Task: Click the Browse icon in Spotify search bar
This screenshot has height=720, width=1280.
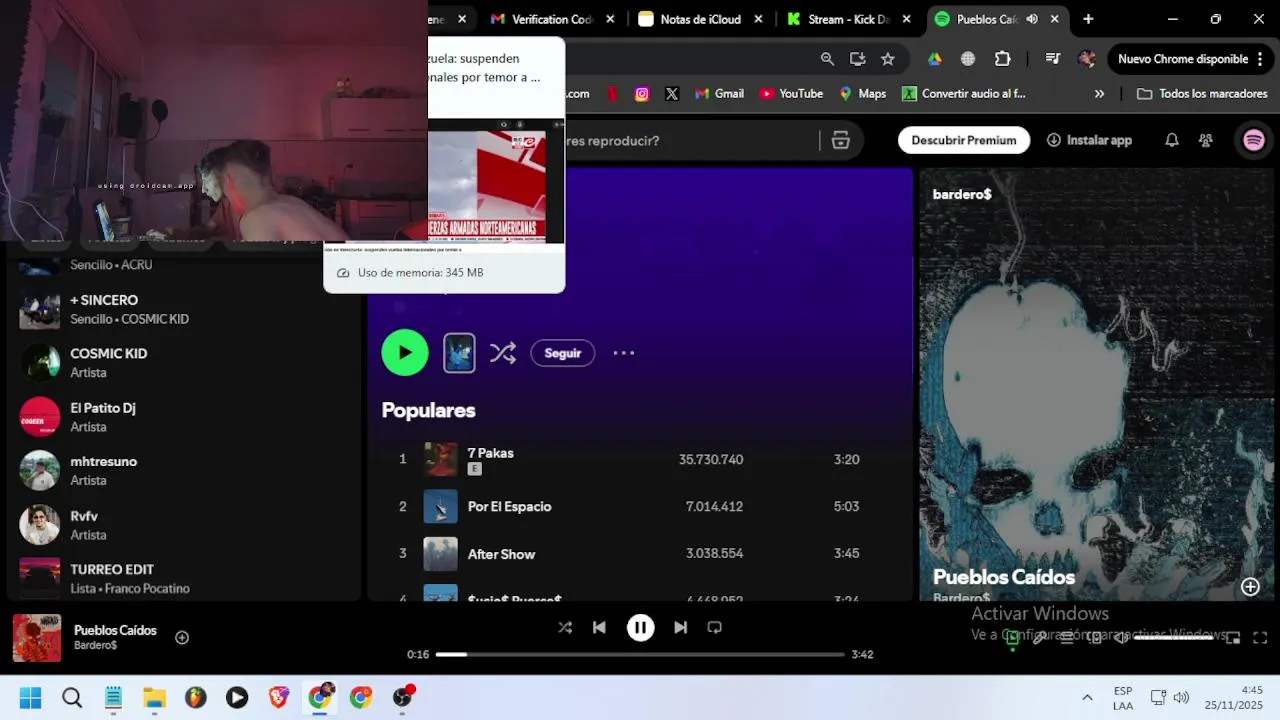Action: [841, 140]
